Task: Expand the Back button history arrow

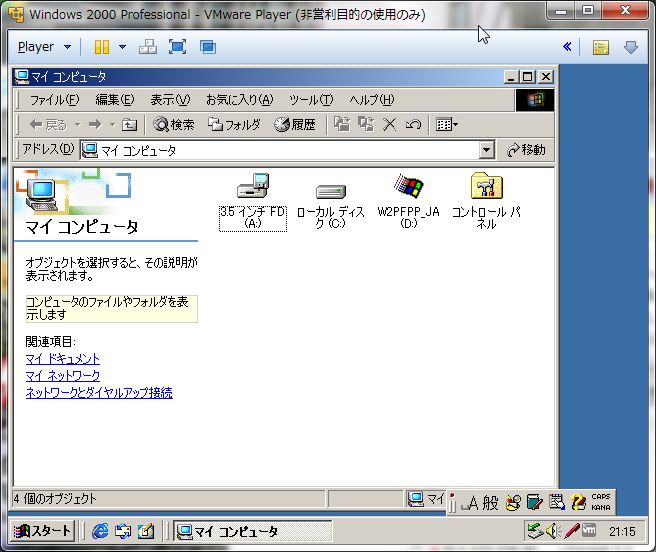Action: [x=77, y=124]
